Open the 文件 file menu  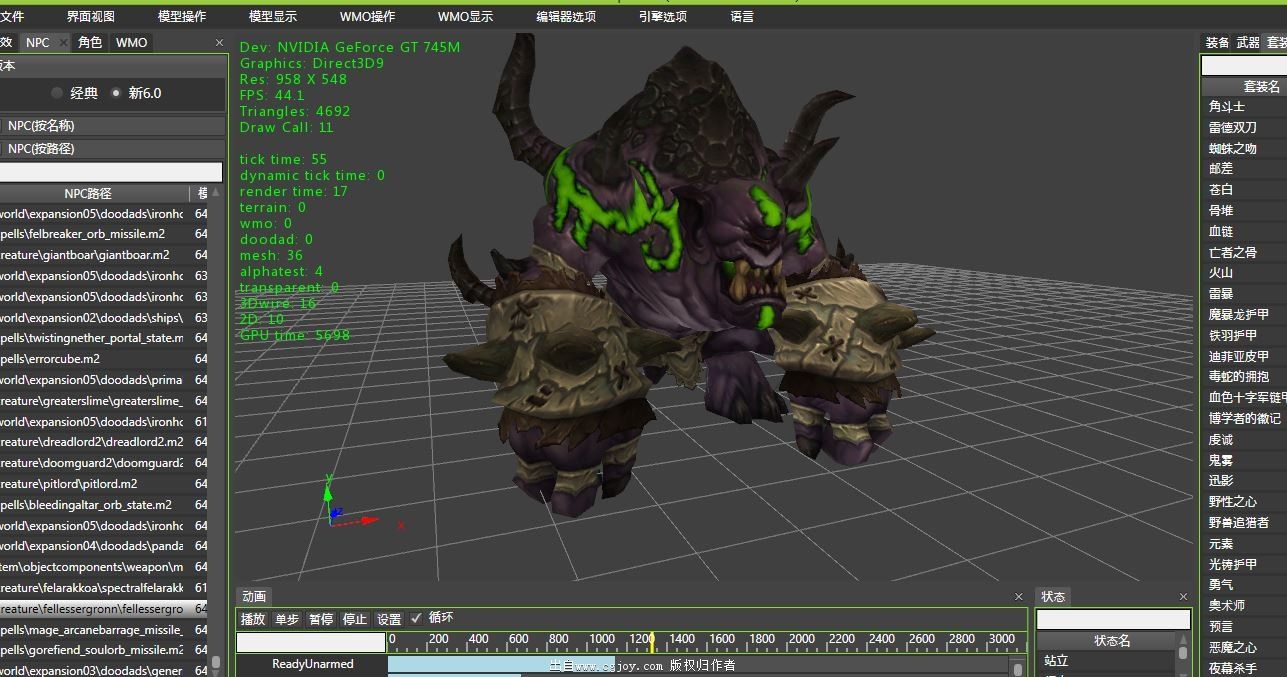point(12,16)
